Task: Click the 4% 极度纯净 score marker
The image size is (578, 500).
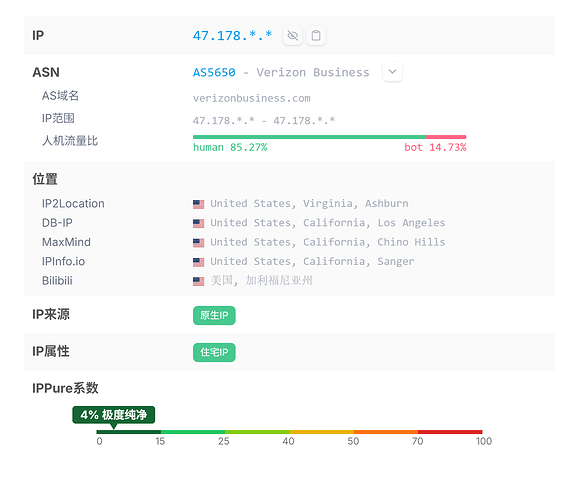Action: click(x=114, y=415)
